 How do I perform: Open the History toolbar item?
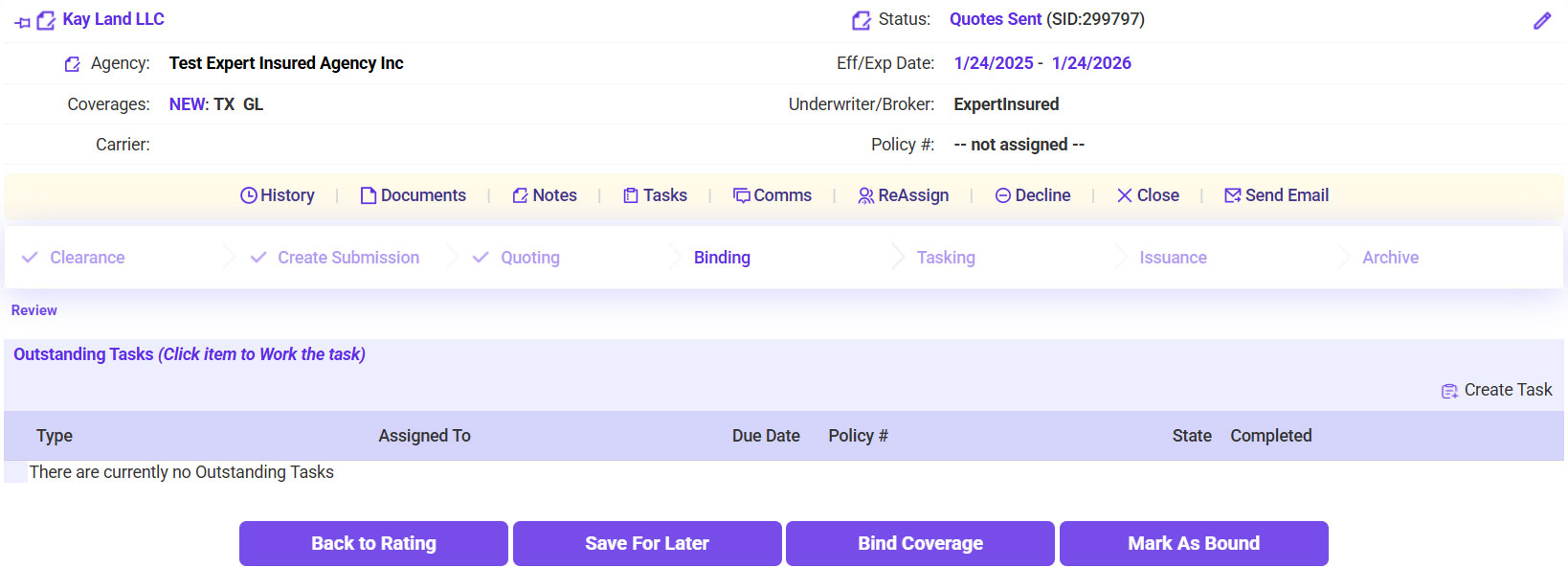pyautogui.click(x=278, y=195)
